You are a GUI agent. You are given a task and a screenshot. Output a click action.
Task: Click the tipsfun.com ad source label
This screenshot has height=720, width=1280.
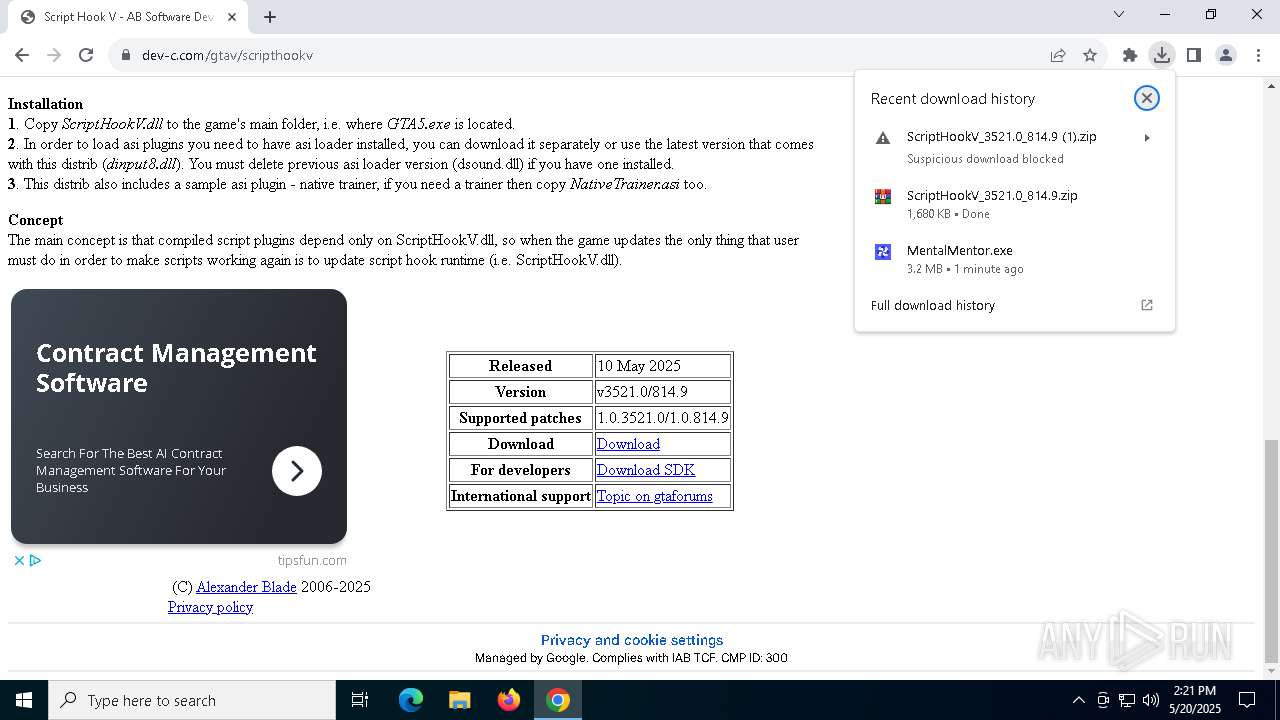312,561
